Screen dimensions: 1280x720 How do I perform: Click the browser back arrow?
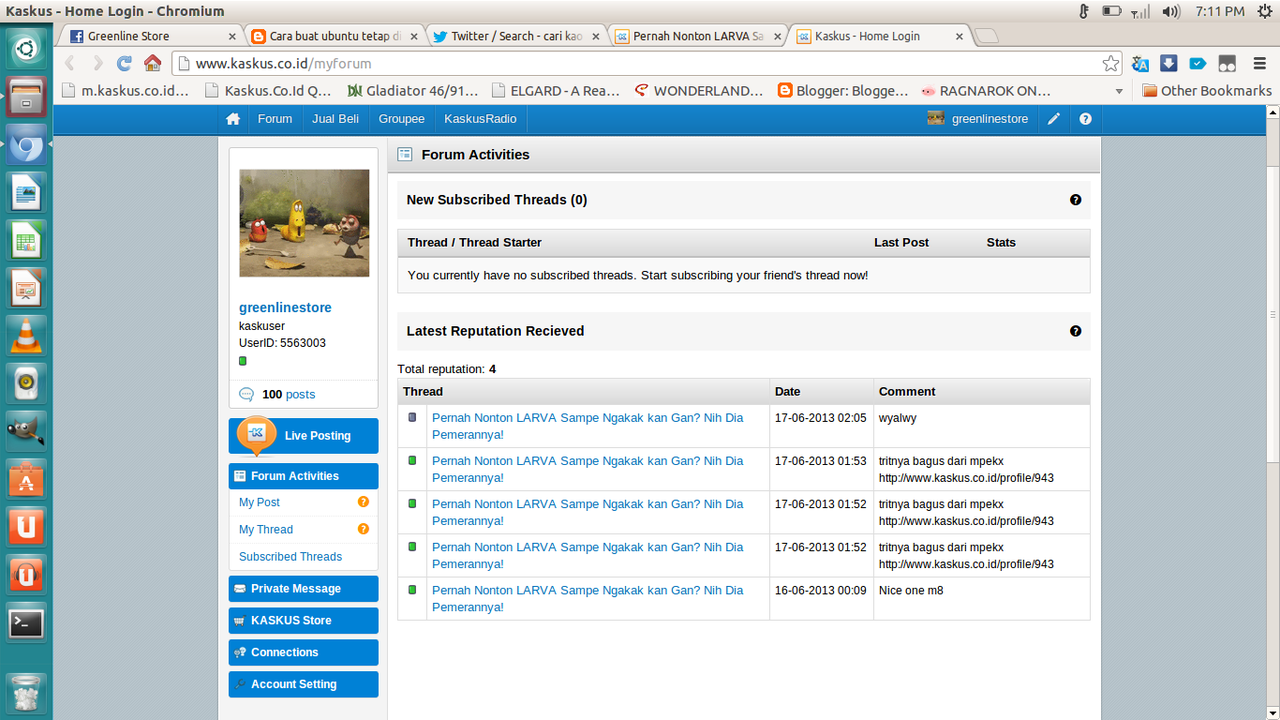click(x=70, y=63)
